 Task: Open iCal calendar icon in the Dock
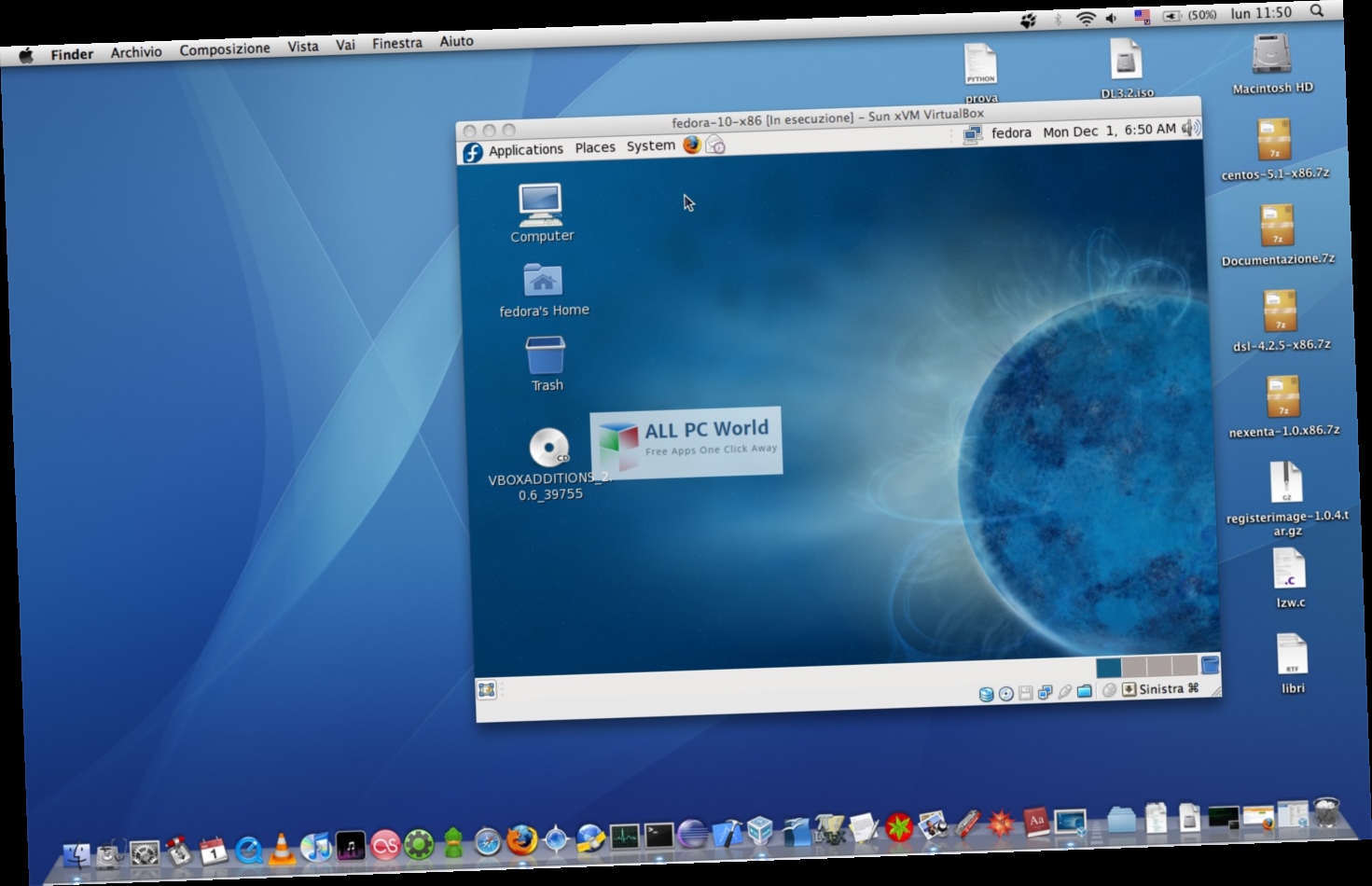214,851
